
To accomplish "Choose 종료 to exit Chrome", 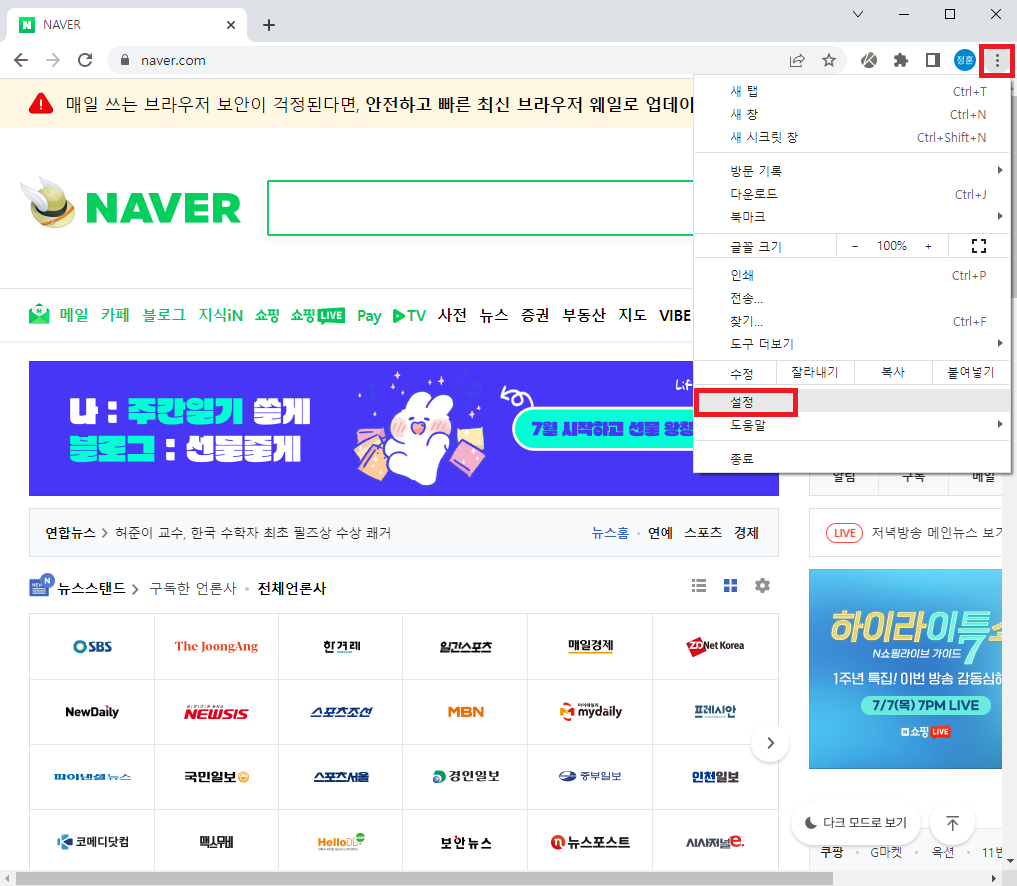I will click(852, 459).
